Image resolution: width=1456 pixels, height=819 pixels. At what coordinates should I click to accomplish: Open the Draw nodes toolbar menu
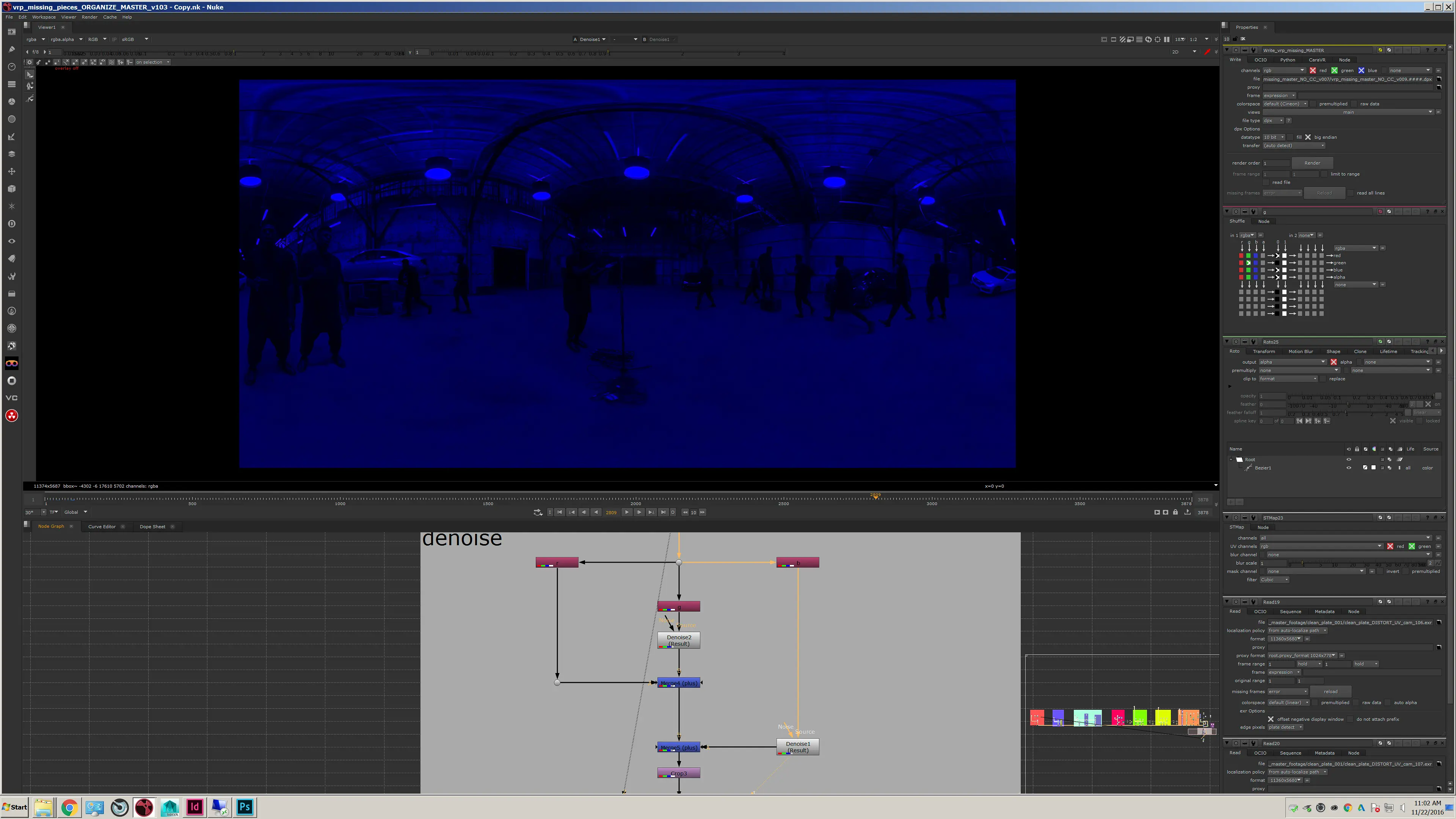11,49
